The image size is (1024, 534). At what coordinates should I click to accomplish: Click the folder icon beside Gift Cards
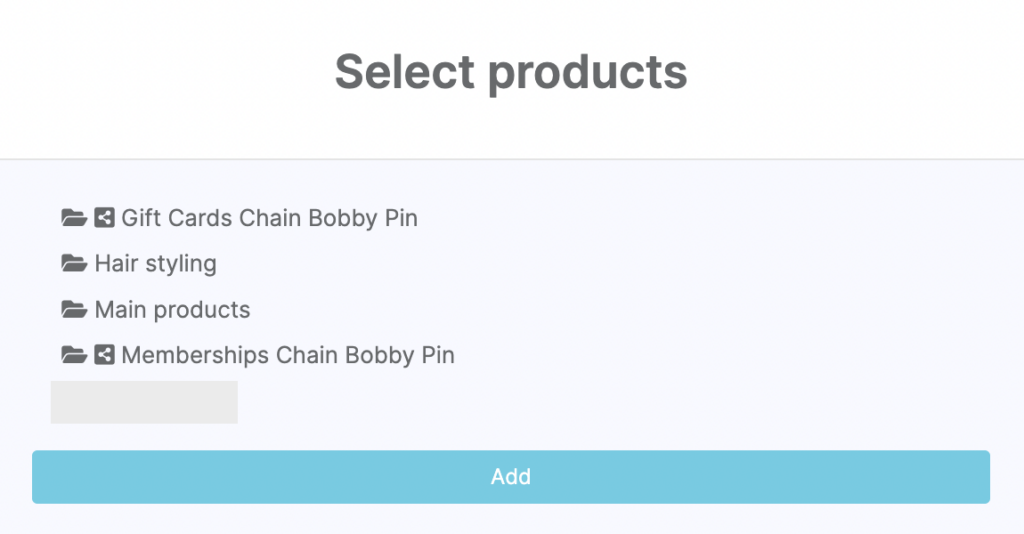click(74, 218)
